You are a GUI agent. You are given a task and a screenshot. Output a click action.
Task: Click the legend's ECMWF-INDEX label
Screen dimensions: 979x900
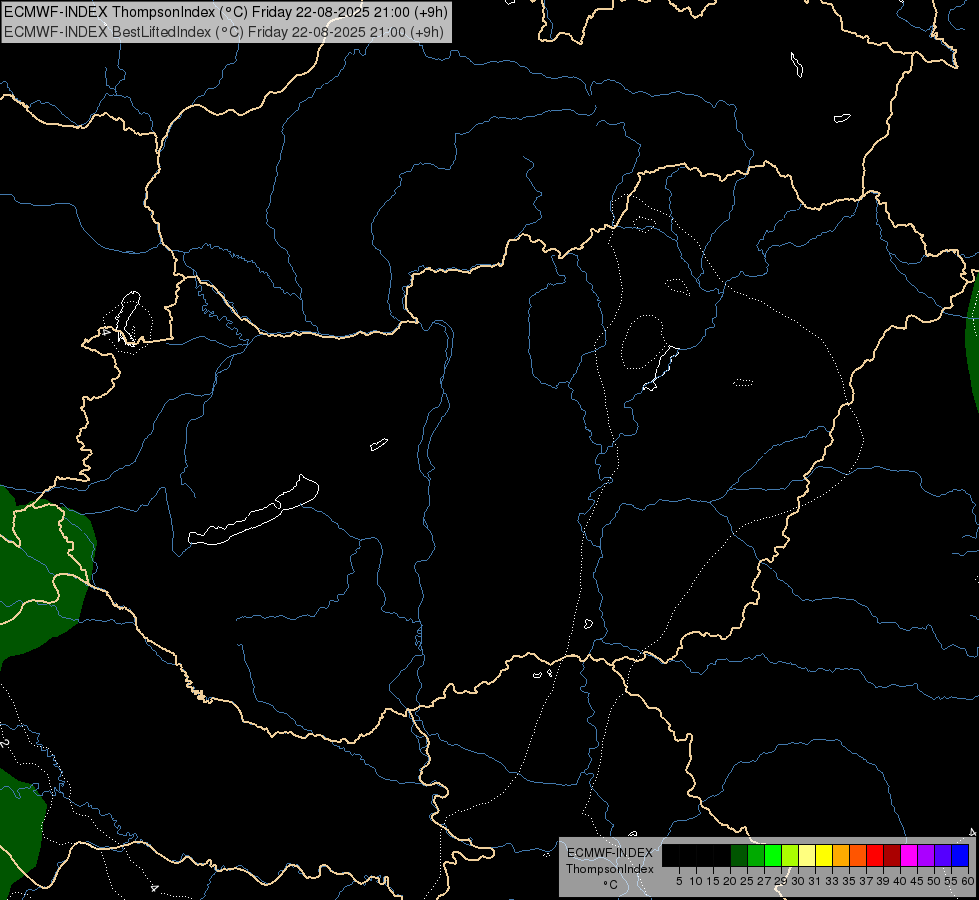coord(610,853)
